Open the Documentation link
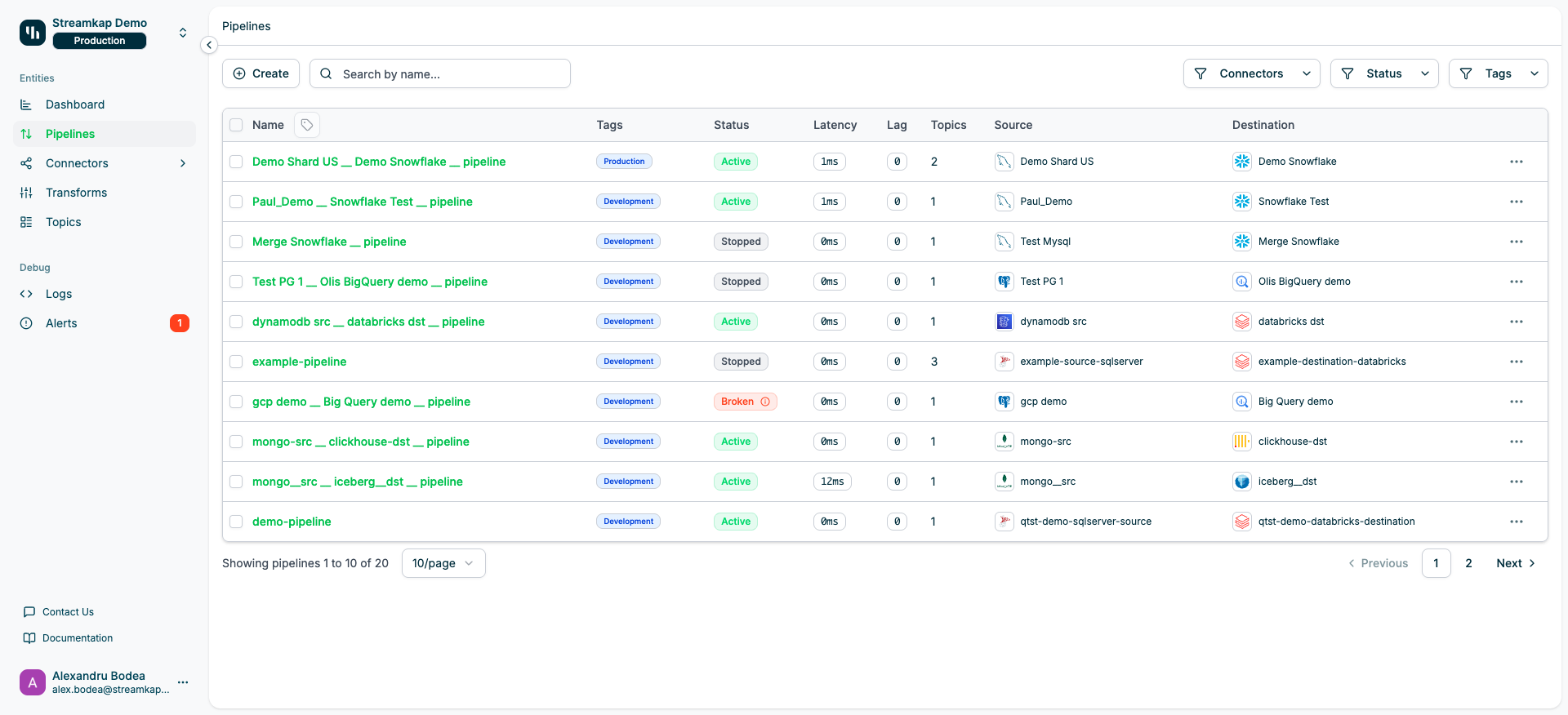Viewport: 1568px width, 715px height. click(x=69, y=638)
